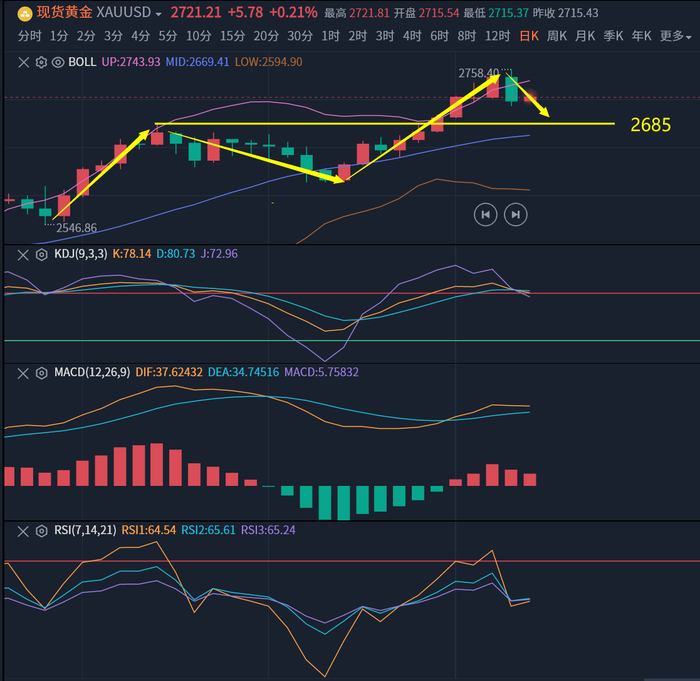
Task: Switch to 1时 timeframe
Action: (330, 36)
